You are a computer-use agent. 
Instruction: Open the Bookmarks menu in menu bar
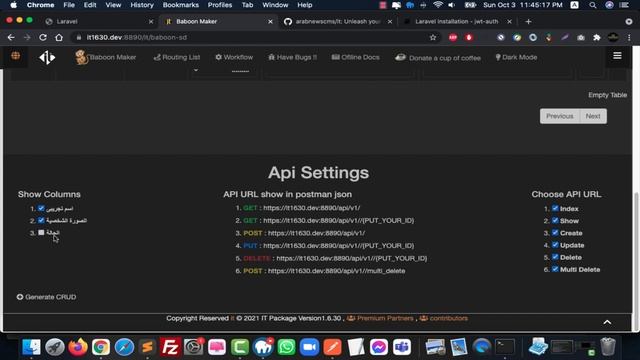click(181, 5)
